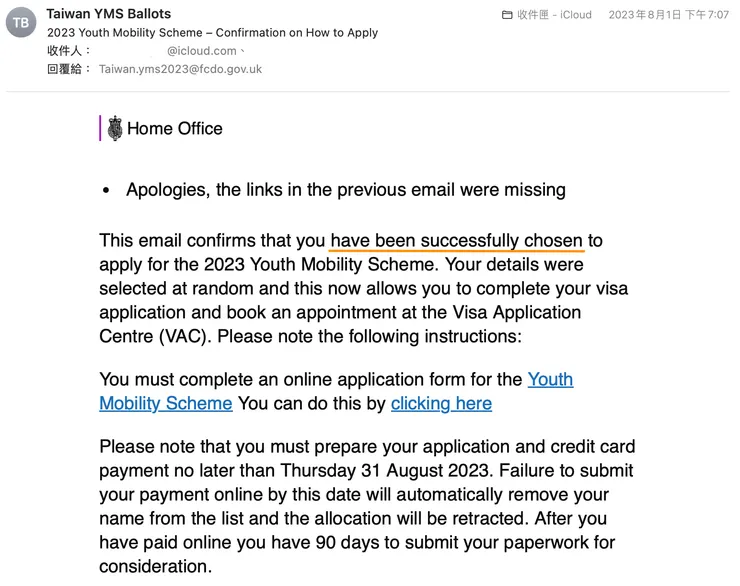Click the underlined 'have been successfully chosen' text

point(456,241)
